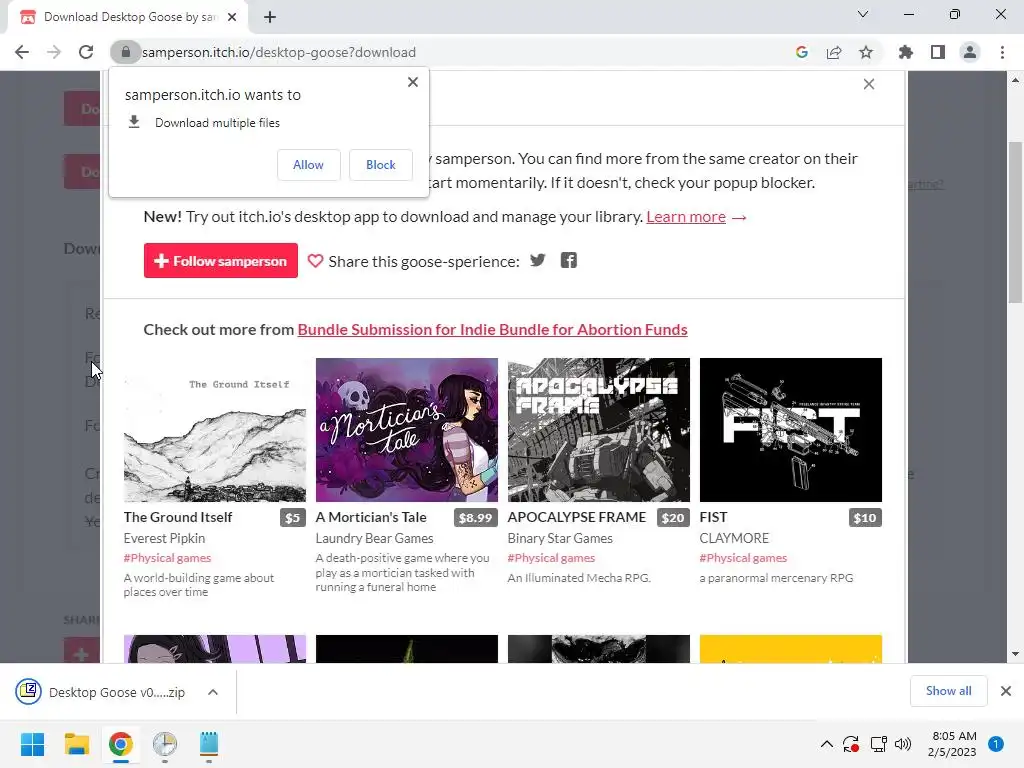Image resolution: width=1024 pixels, height=768 pixels.
Task: Click the $10 price tag
Action: tap(865, 518)
